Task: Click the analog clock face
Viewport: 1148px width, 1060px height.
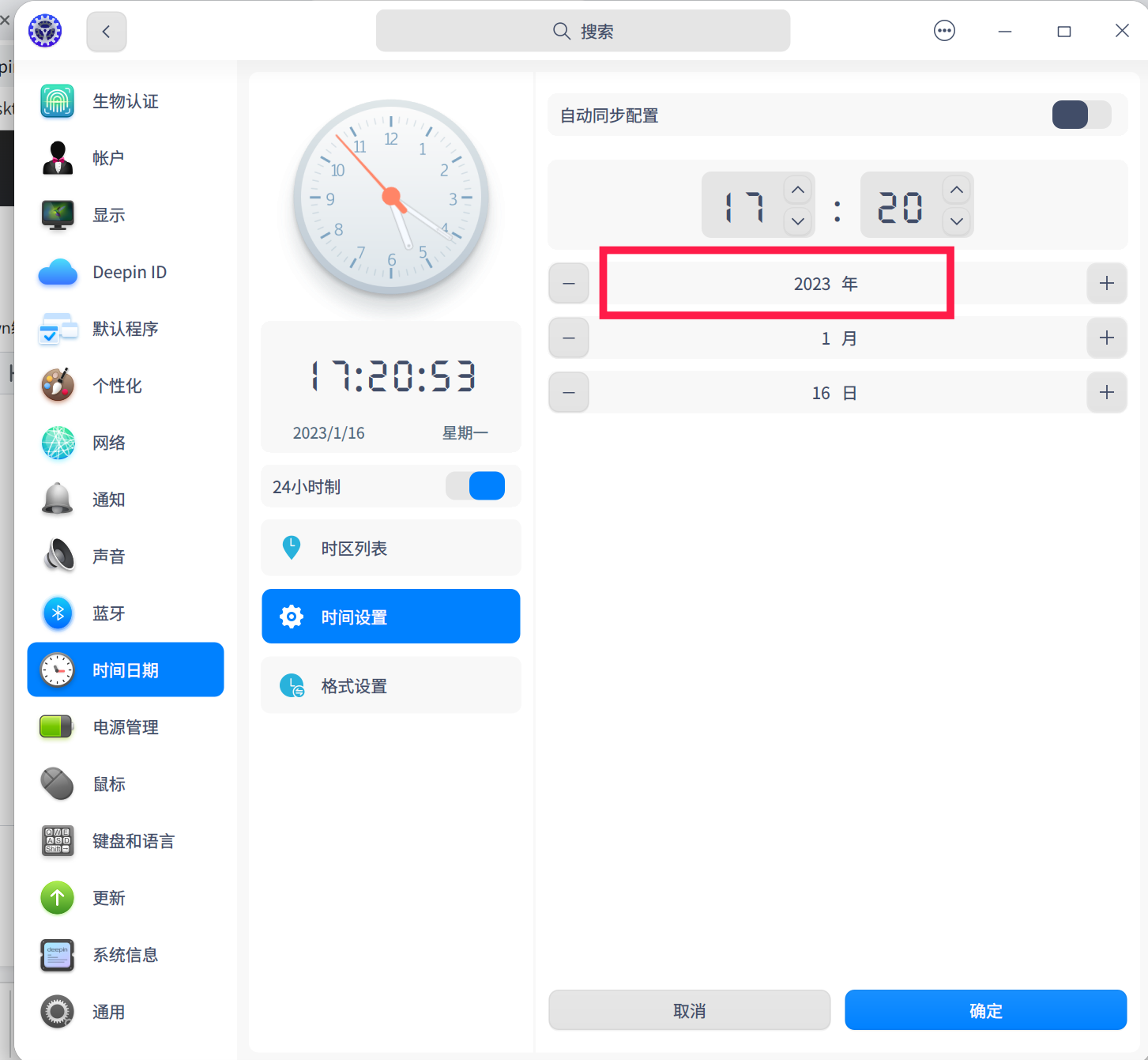Action: point(391,198)
